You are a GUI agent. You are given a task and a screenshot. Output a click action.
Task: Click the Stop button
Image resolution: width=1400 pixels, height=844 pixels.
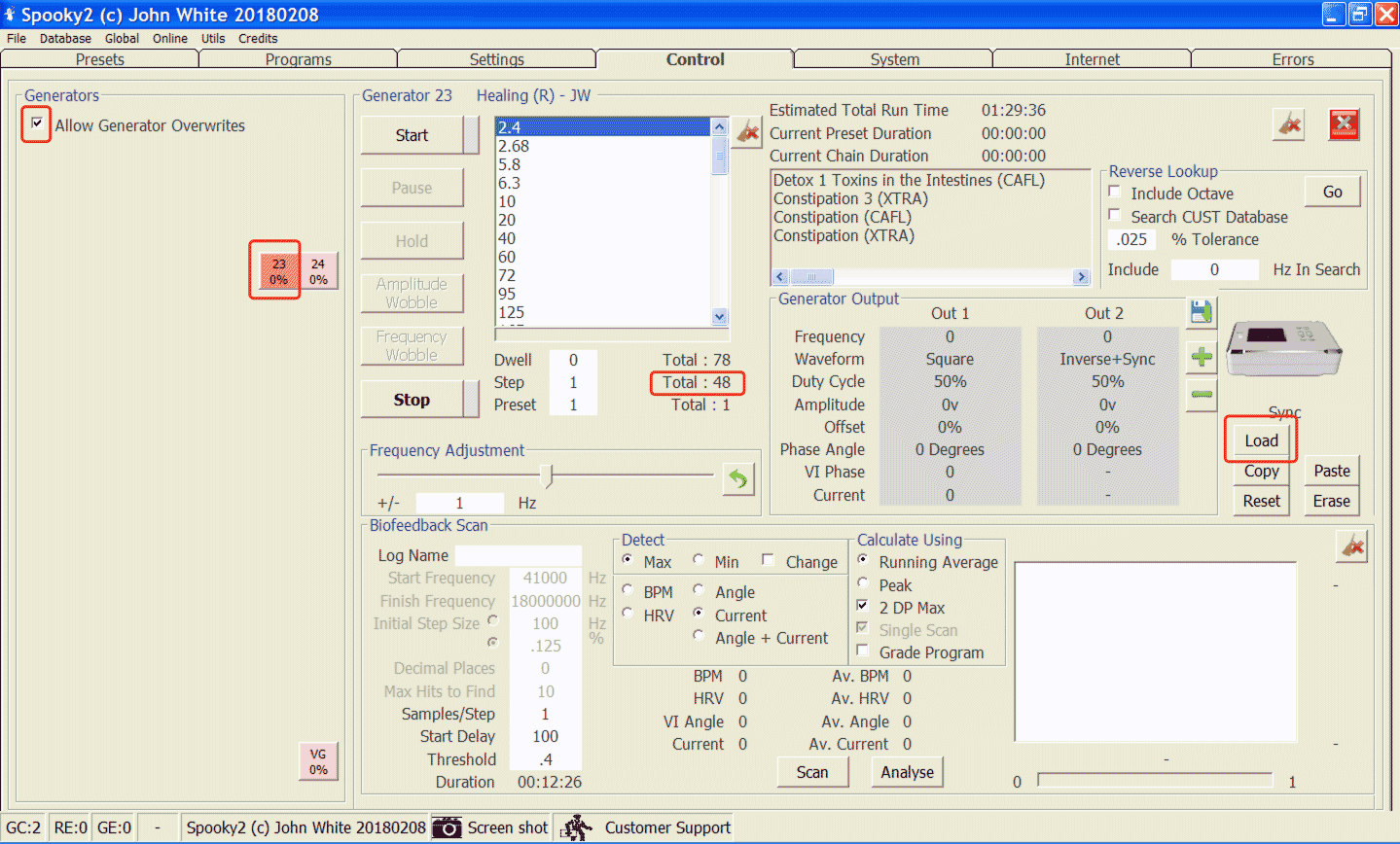point(412,400)
